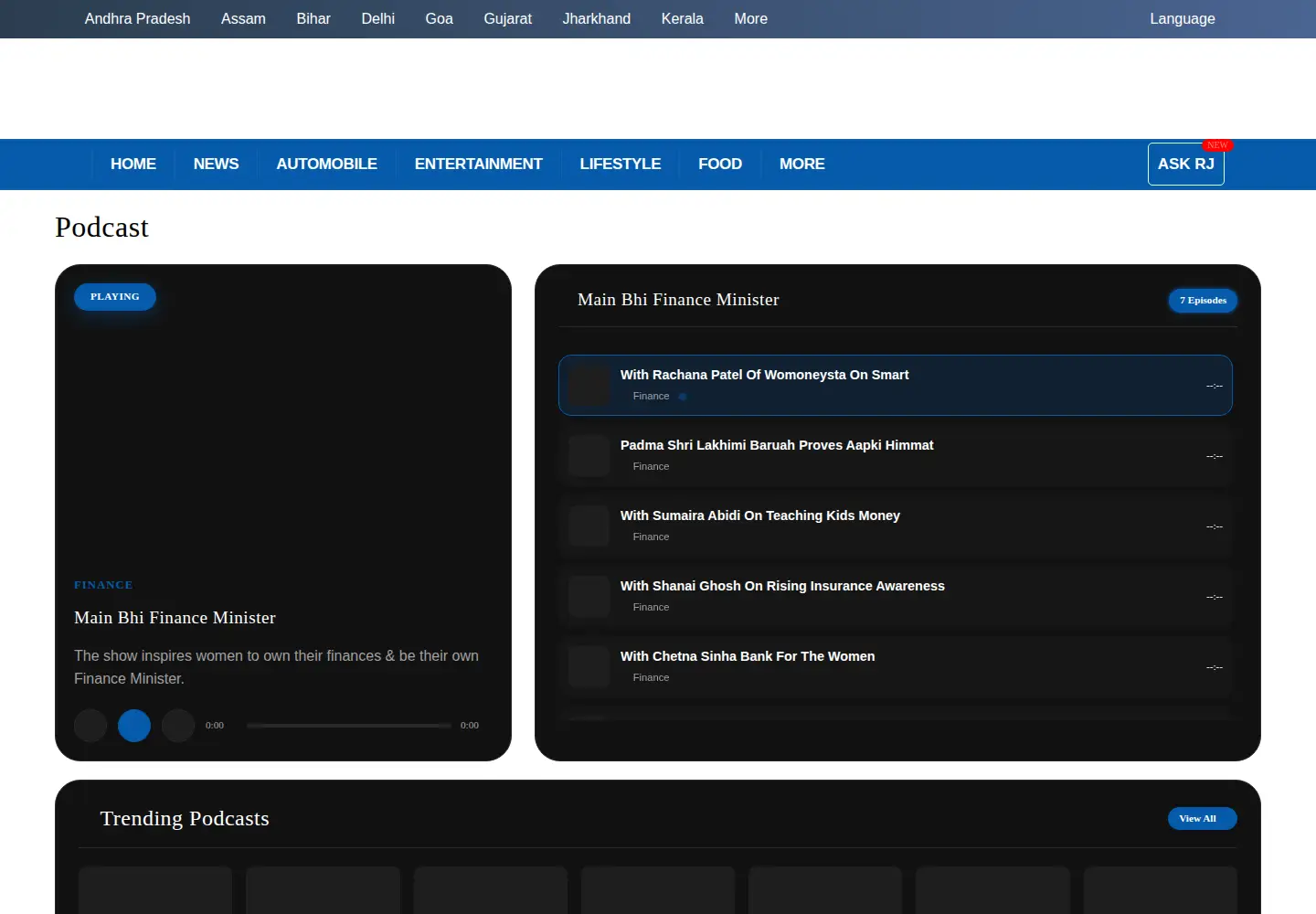
Task: Open the Rachana Patel episode thumbnail
Action: (x=589, y=385)
